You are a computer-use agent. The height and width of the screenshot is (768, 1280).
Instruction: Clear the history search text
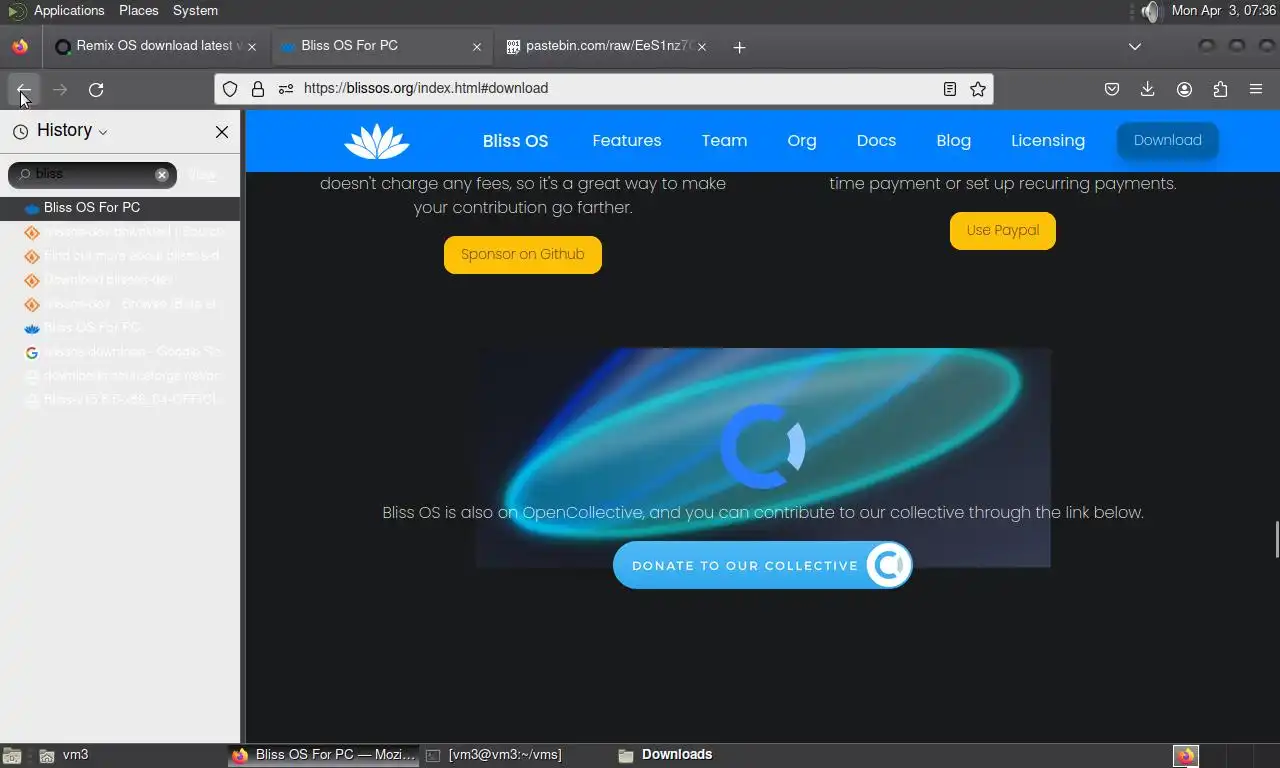(162, 174)
